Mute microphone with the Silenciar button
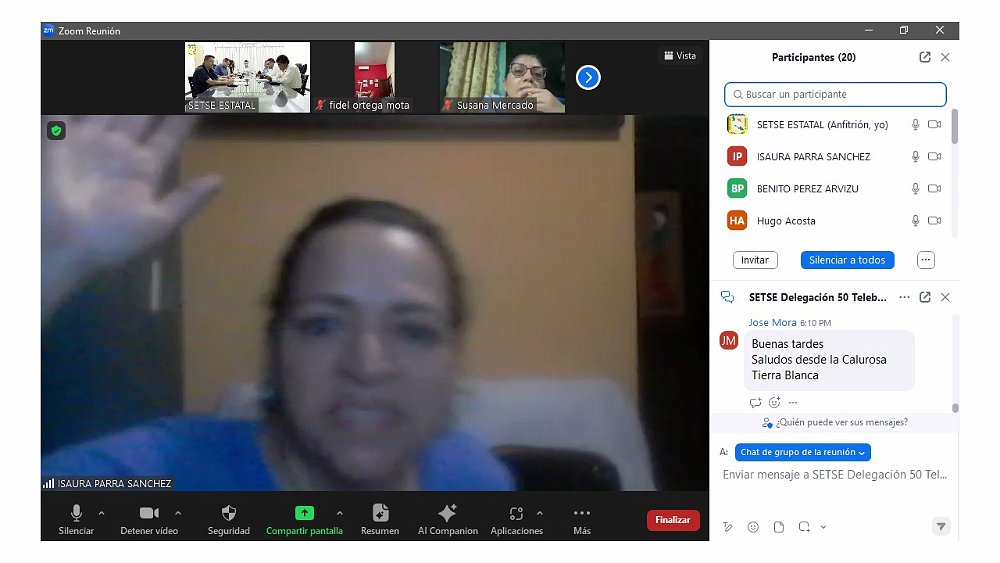The width and height of the screenshot is (1000, 563). click(x=76, y=514)
